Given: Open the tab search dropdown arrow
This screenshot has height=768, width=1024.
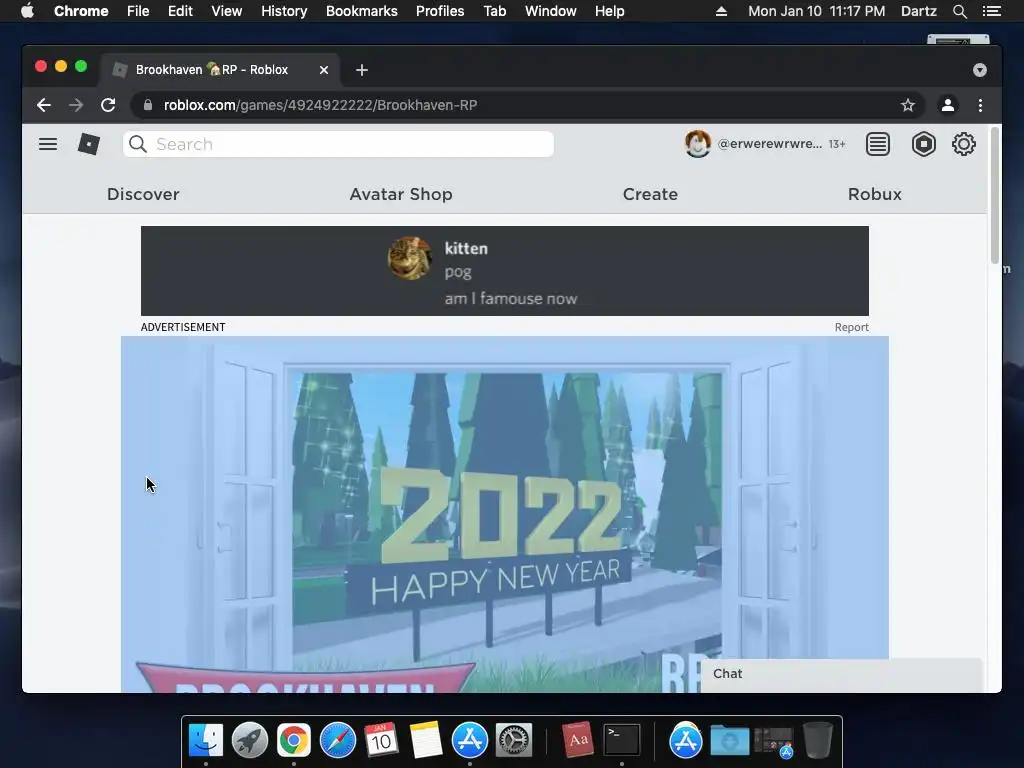Looking at the screenshot, I should click(980, 70).
